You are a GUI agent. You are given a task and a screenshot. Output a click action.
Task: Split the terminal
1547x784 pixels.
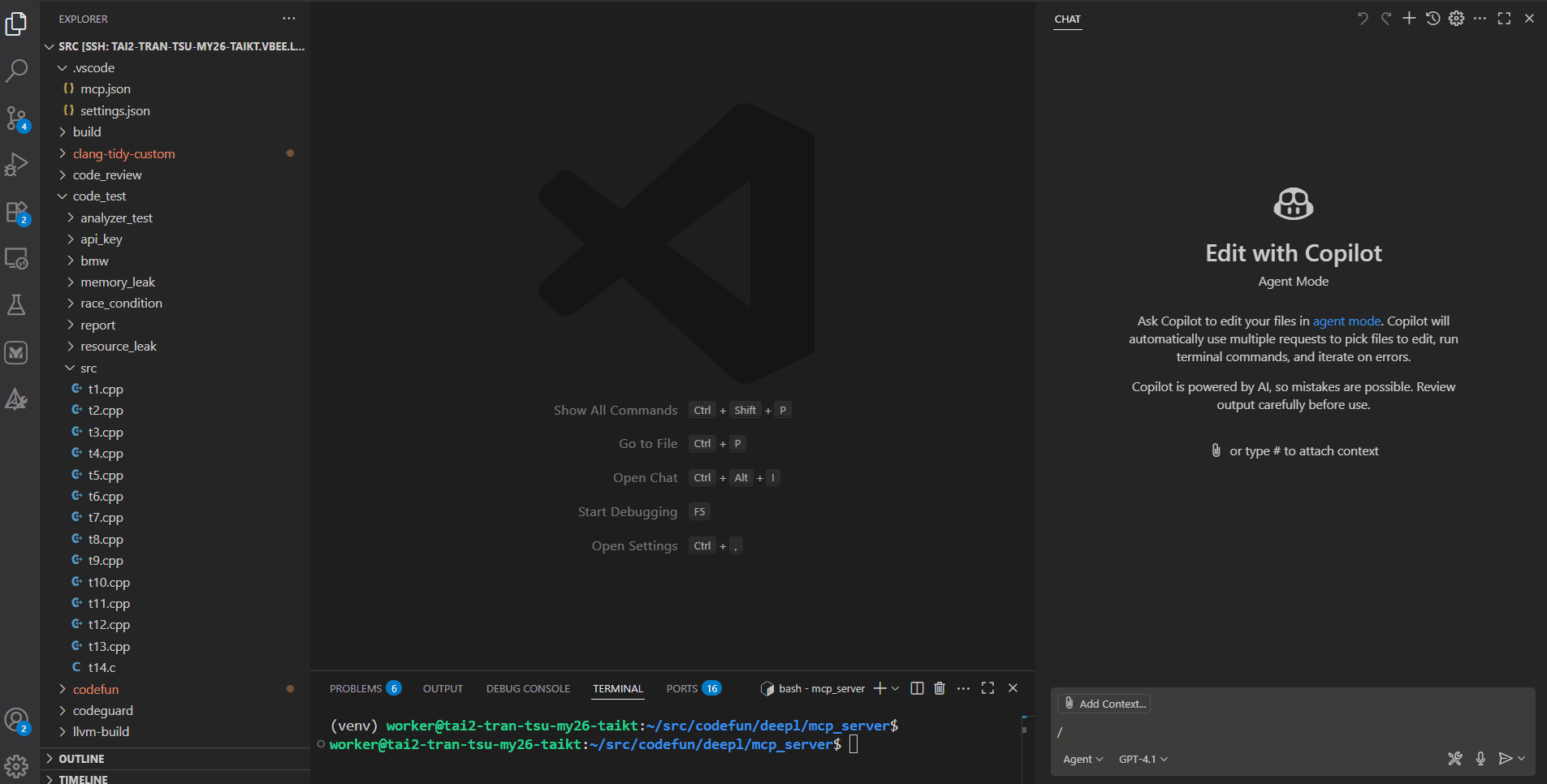coord(917,688)
